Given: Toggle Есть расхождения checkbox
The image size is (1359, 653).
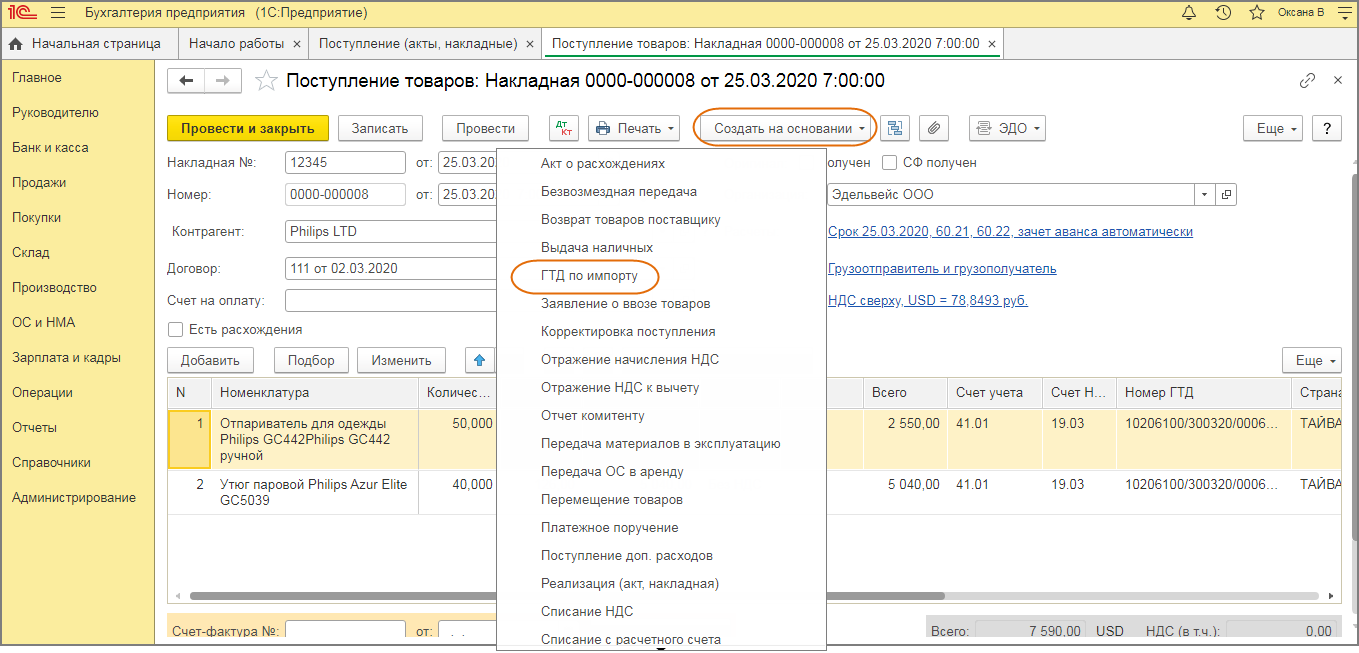Looking at the screenshot, I should coord(176,329).
